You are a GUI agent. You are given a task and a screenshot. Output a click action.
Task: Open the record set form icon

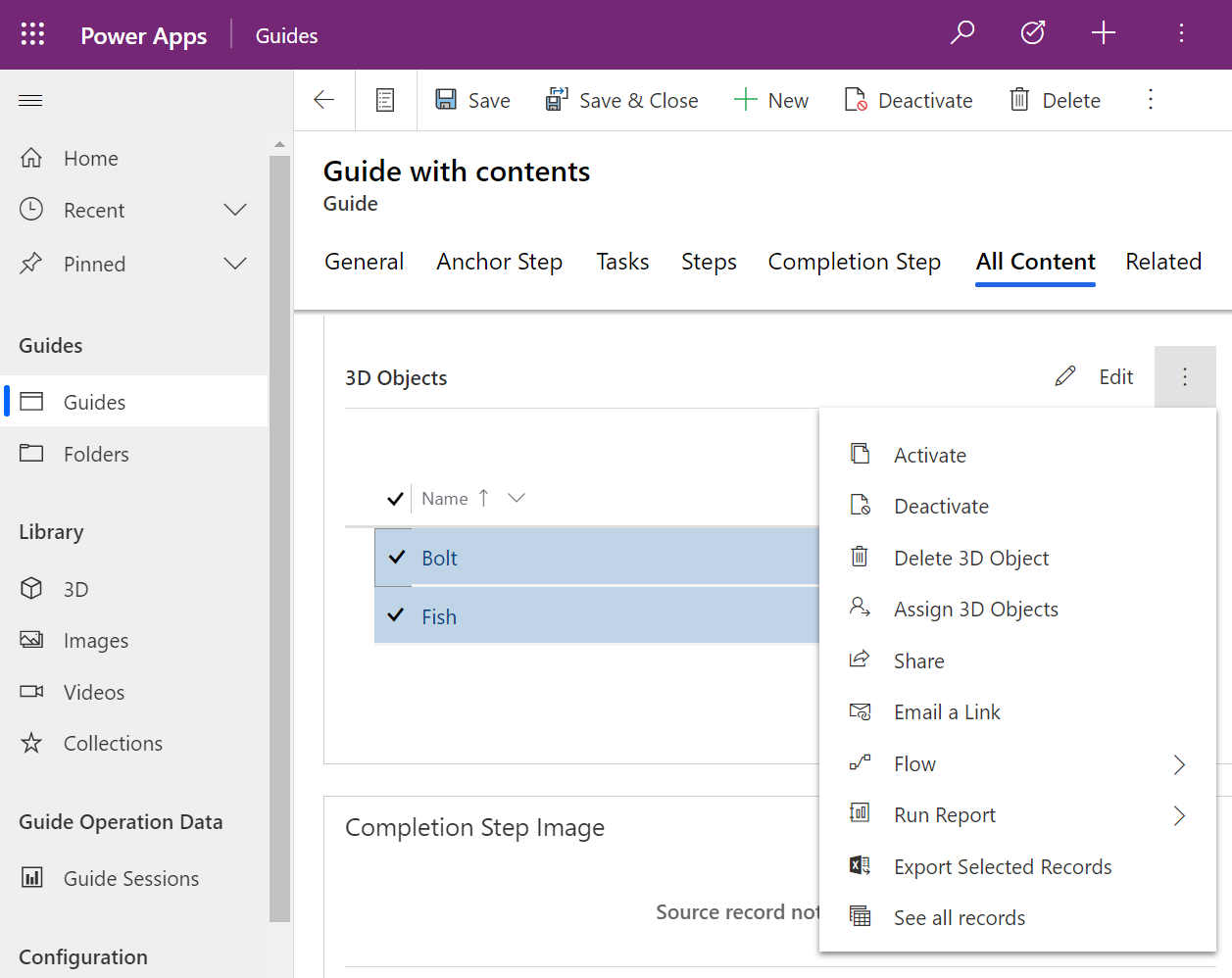point(385,100)
